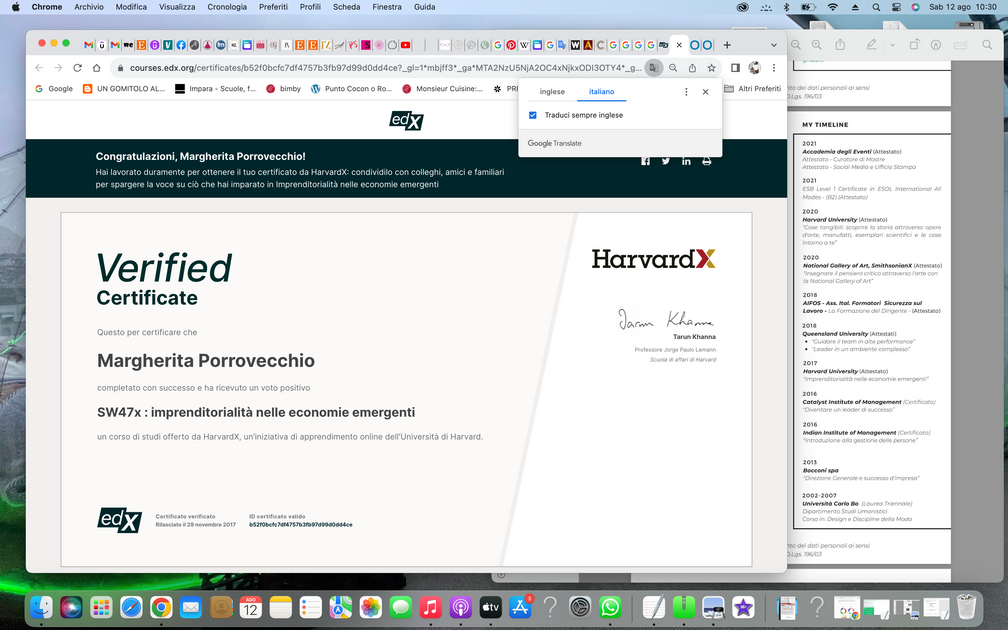
Task: Open translate popup options menu
Action: [686, 92]
